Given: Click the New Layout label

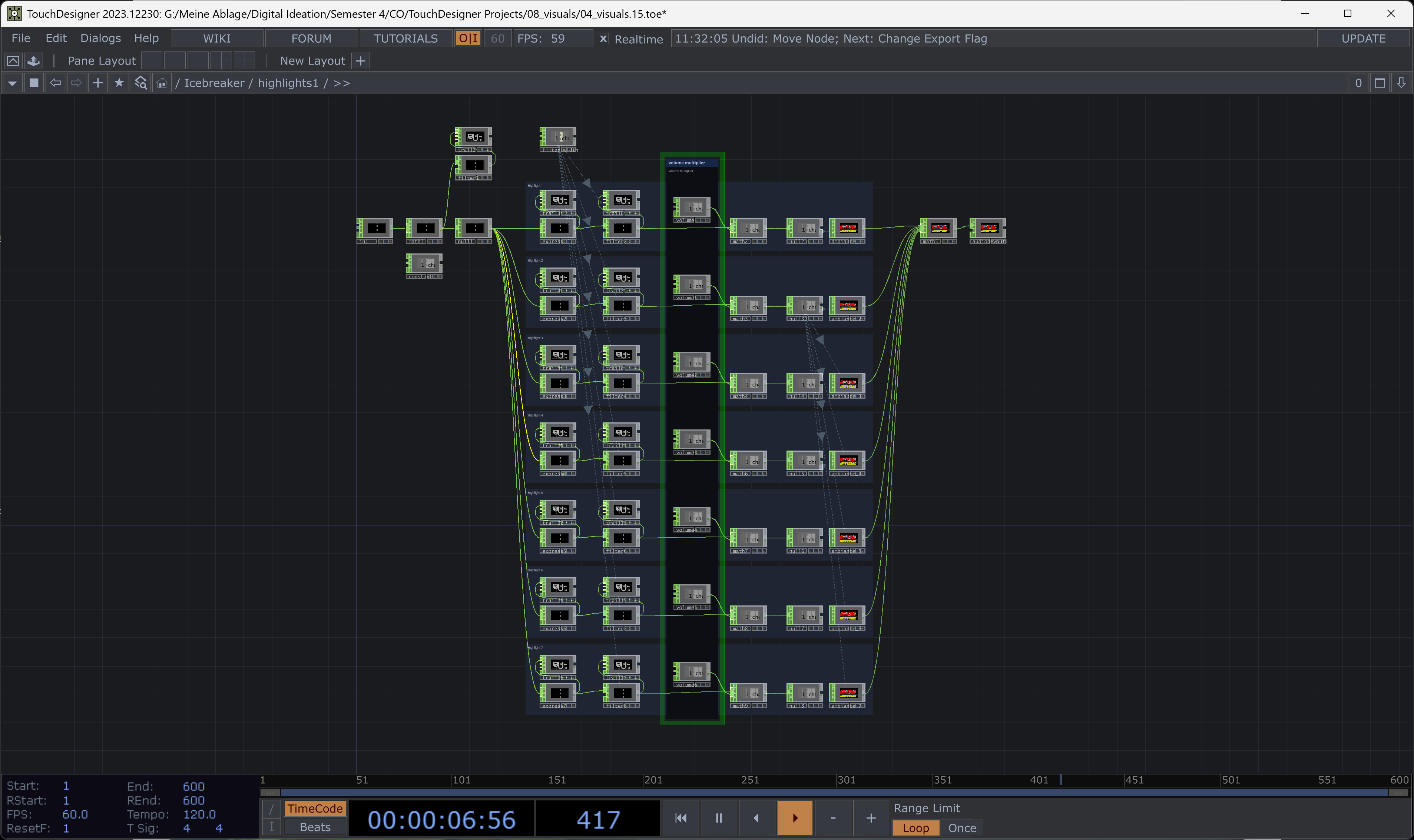Looking at the screenshot, I should [x=312, y=60].
